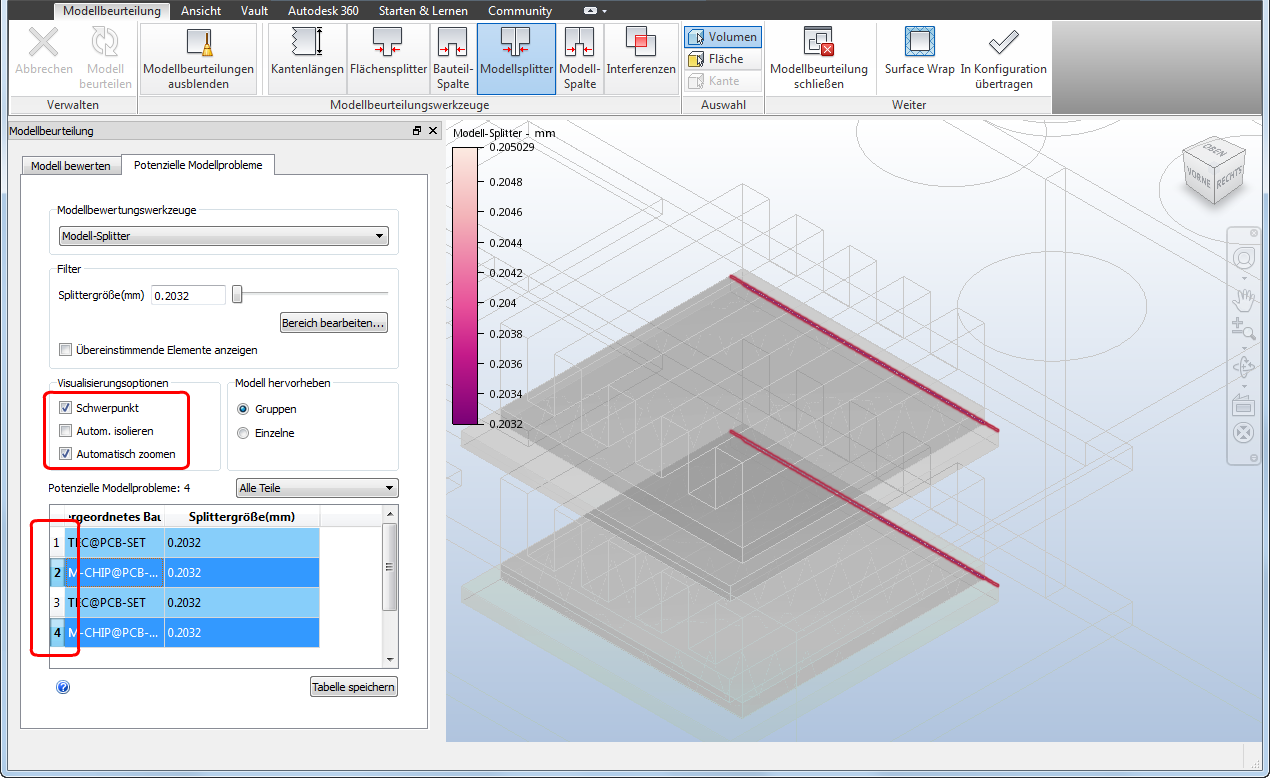
Task: Click Bereich bearbeiten button
Action: pos(333,323)
